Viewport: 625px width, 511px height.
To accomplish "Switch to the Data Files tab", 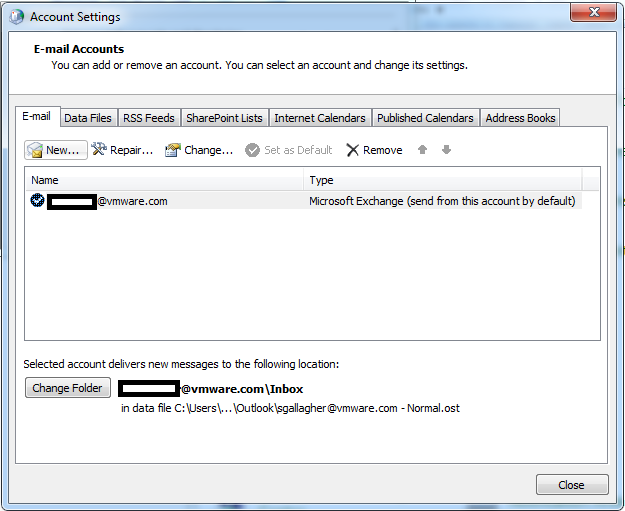I will point(88,118).
